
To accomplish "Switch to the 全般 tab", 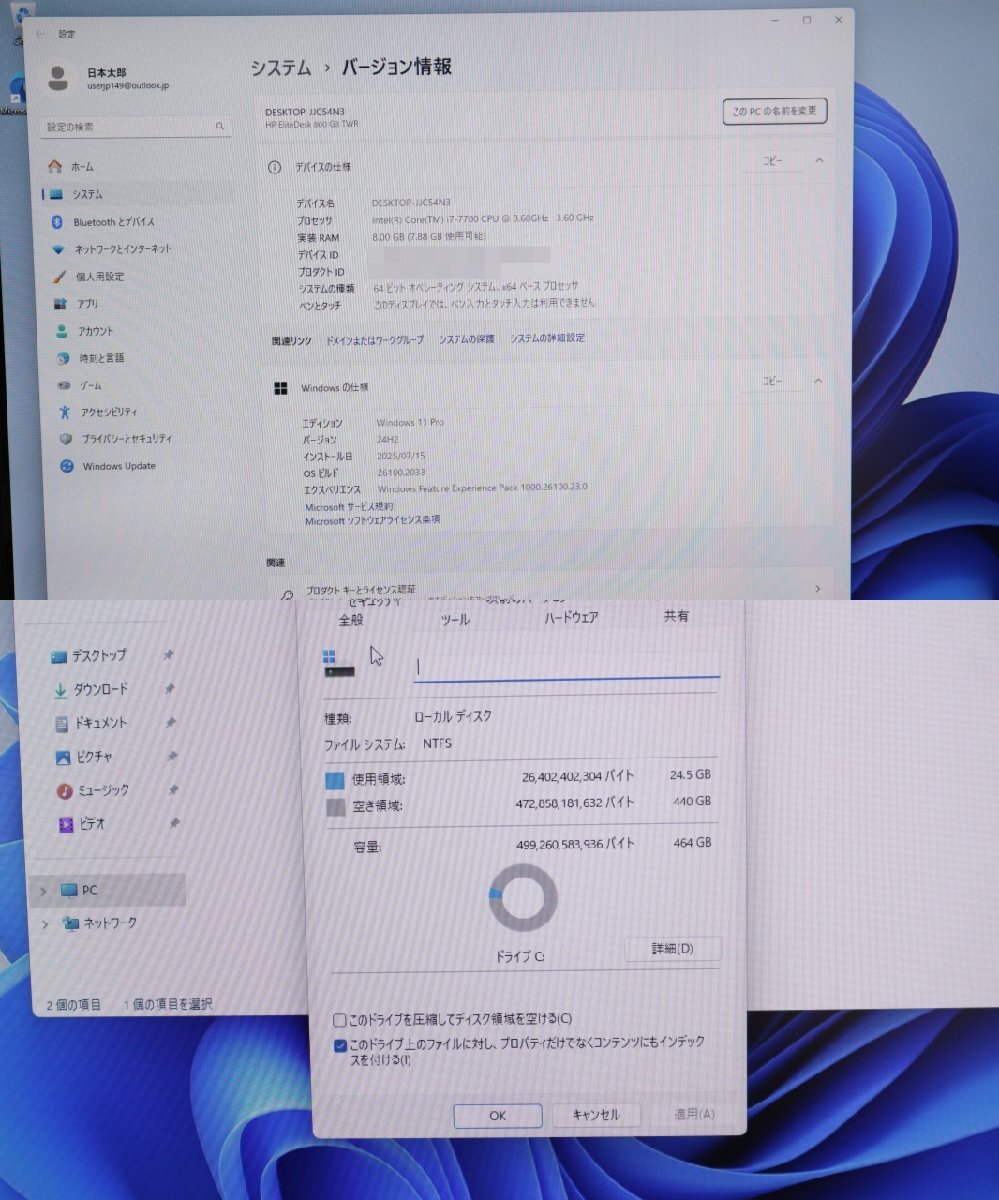I will tap(351, 619).
